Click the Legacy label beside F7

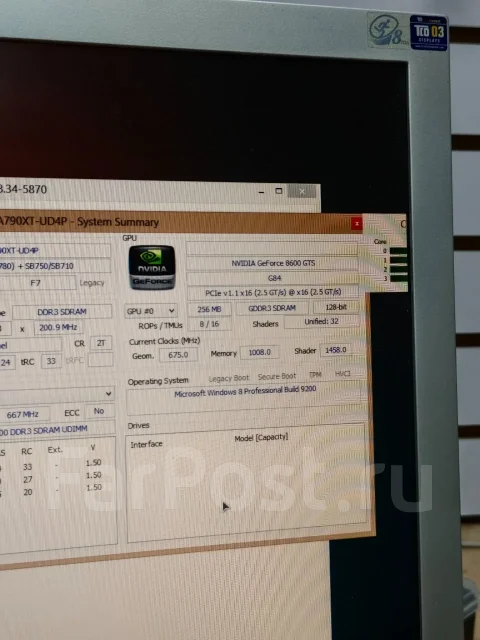[92, 282]
